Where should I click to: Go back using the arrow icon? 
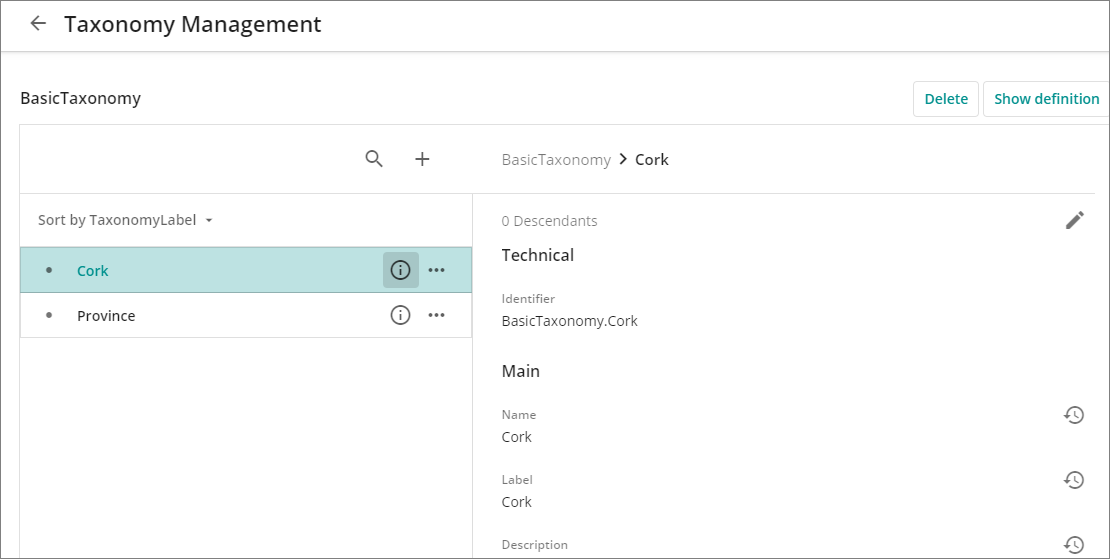tap(38, 24)
